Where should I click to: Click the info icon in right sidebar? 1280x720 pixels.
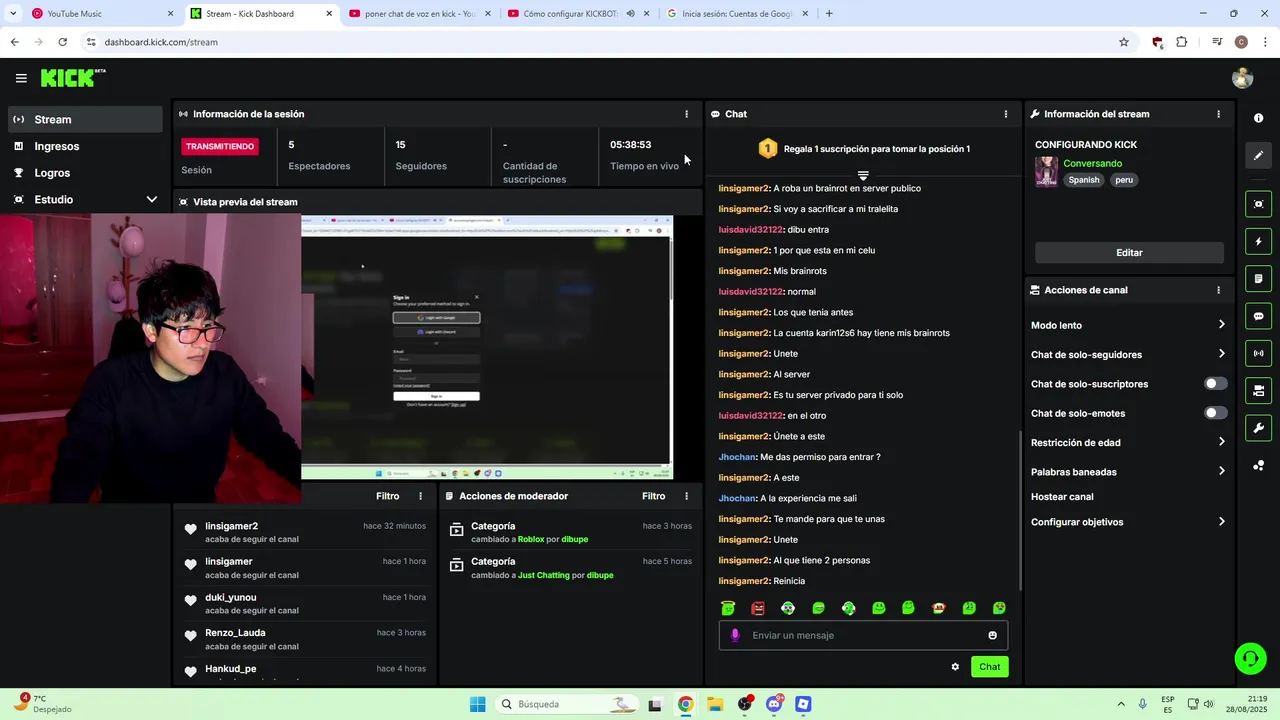[x=1258, y=118]
